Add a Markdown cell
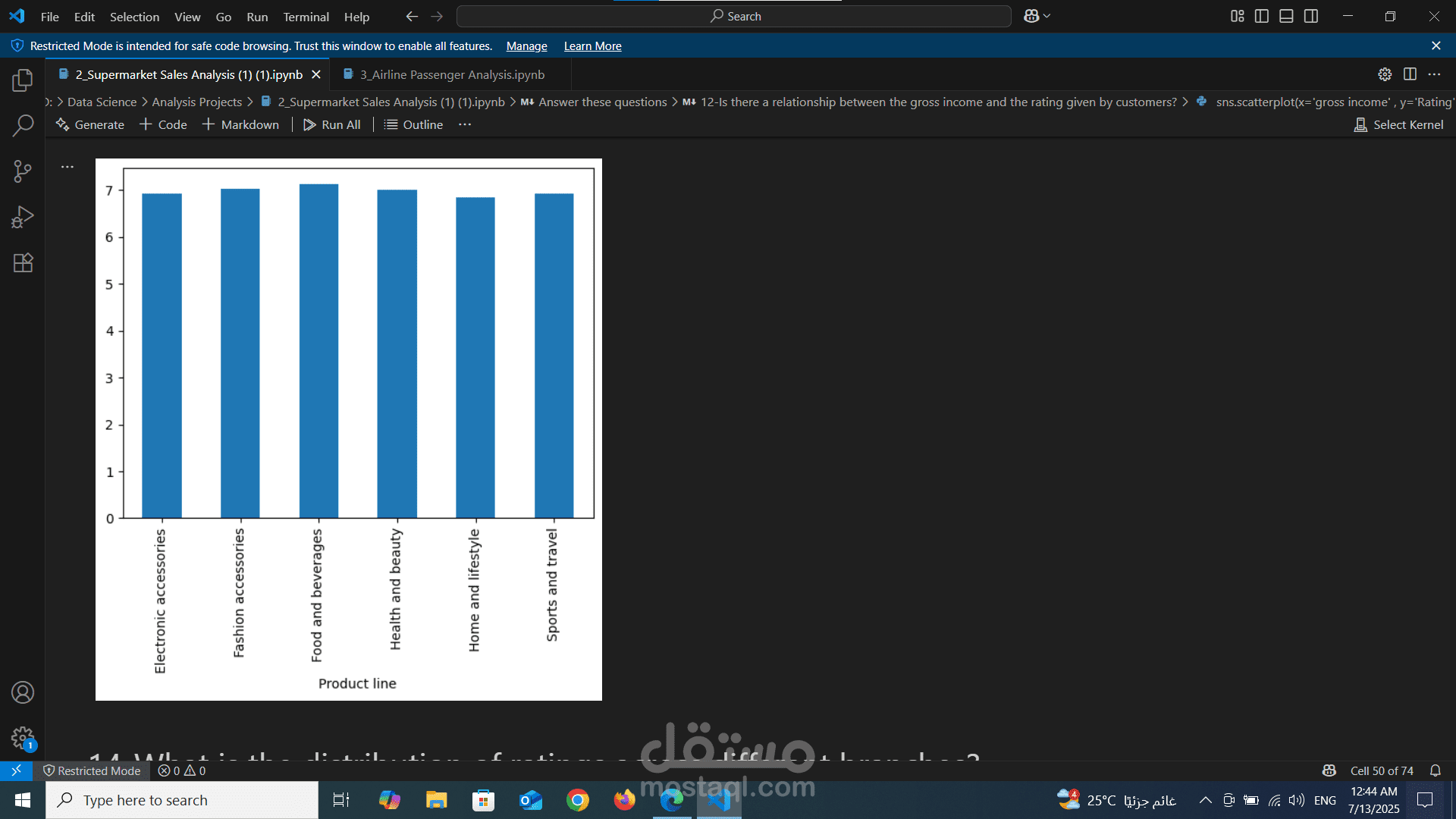This screenshot has width=1456, height=819. [241, 124]
